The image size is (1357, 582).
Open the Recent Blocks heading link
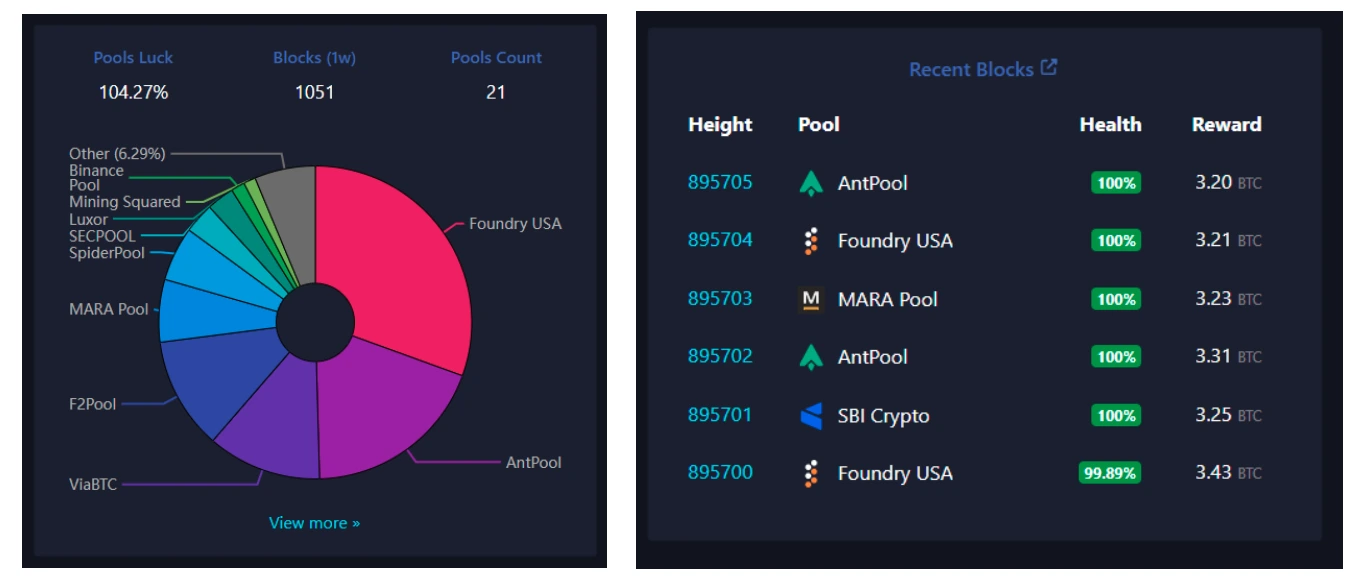click(971, 69)
